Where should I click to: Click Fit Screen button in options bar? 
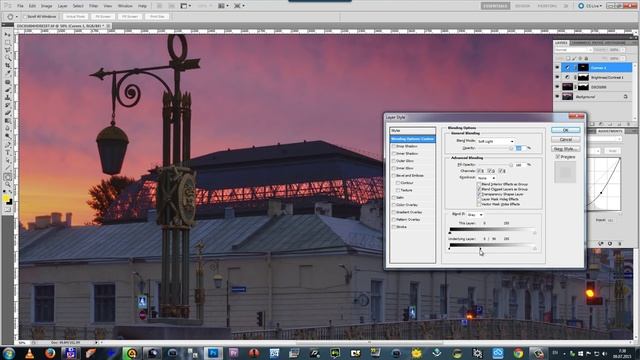[x=103, y=17]
